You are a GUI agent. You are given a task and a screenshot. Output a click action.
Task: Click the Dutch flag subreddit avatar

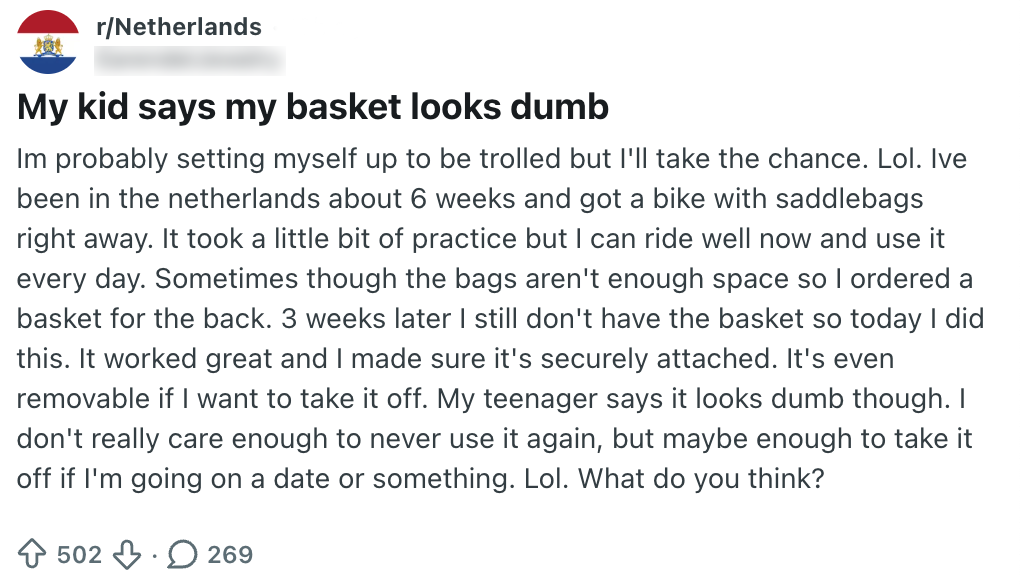pos(48,41)
